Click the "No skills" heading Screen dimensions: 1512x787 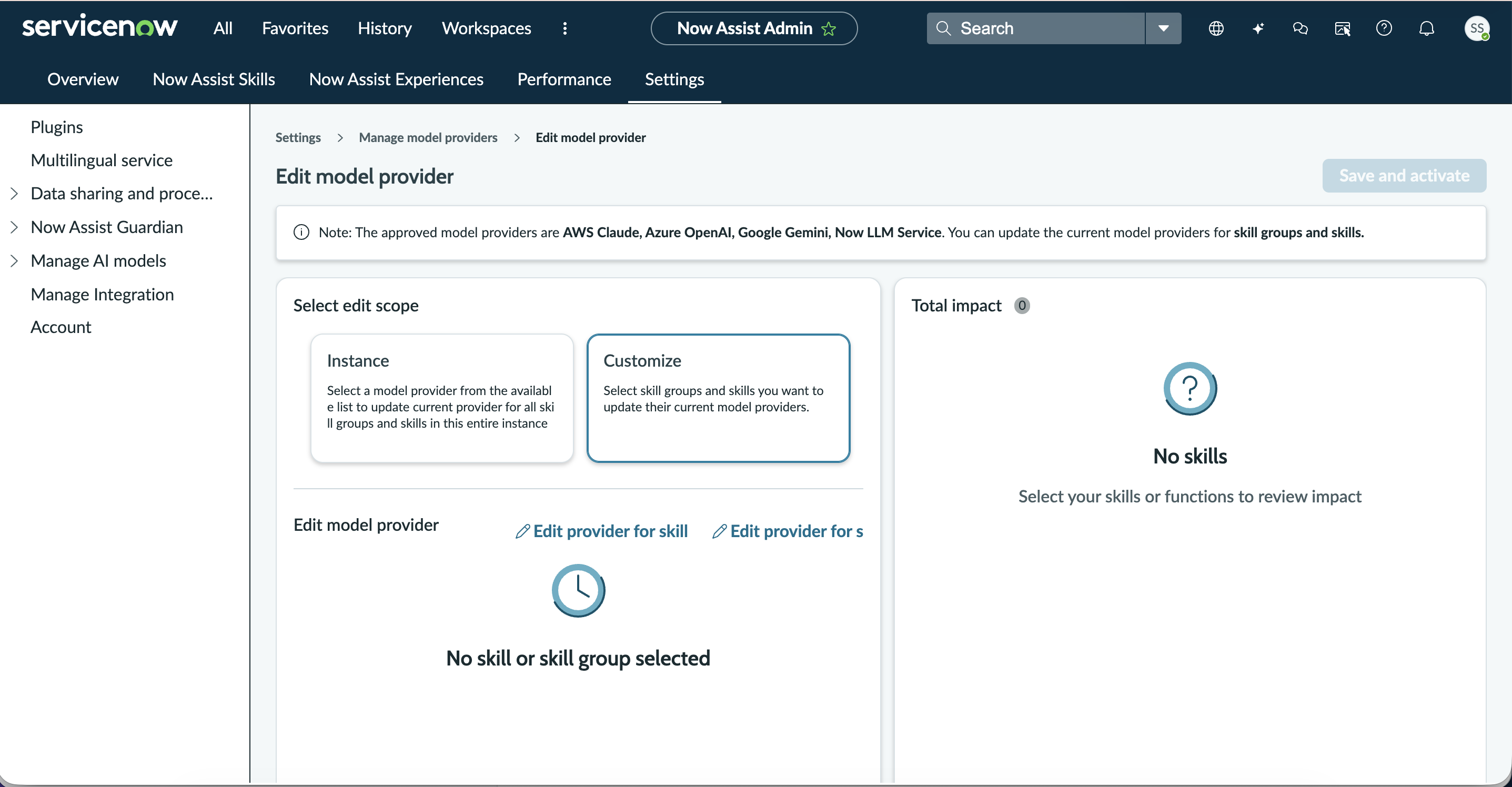pos(1190,457)
